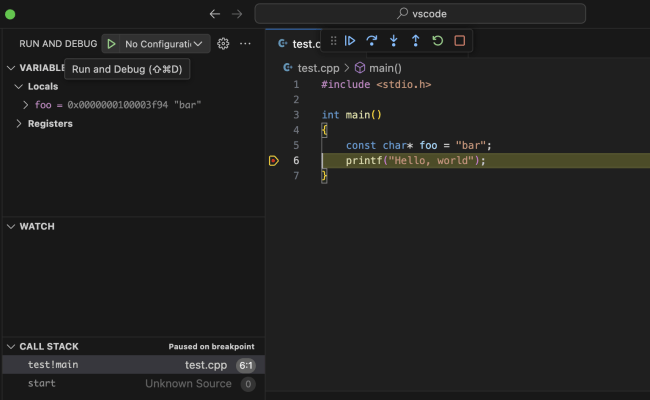Click the 6:1 line badge
Screen dimensions: 650x400
(x=246, y=365)
